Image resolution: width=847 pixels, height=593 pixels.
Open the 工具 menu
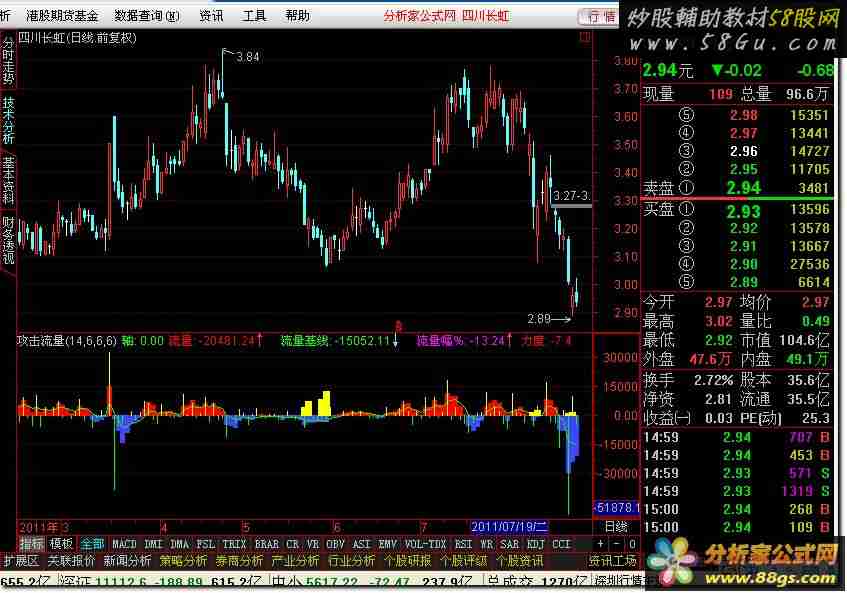[254, 16]
